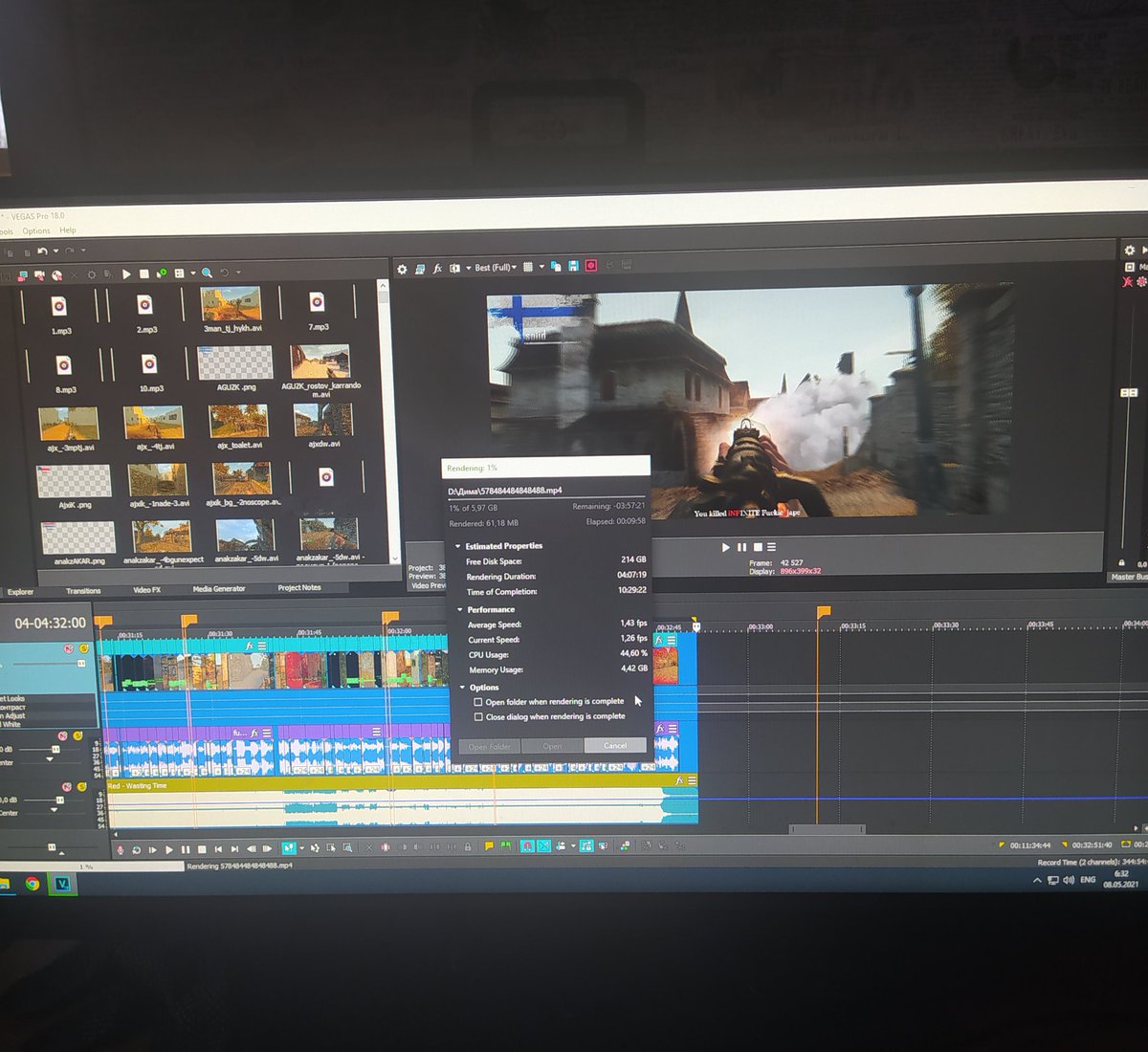This screenshot has height=1052, width=1148.
Task: Toggle the Enable Snapping icon
Action: pyautogui.click(x=527, y=845)
